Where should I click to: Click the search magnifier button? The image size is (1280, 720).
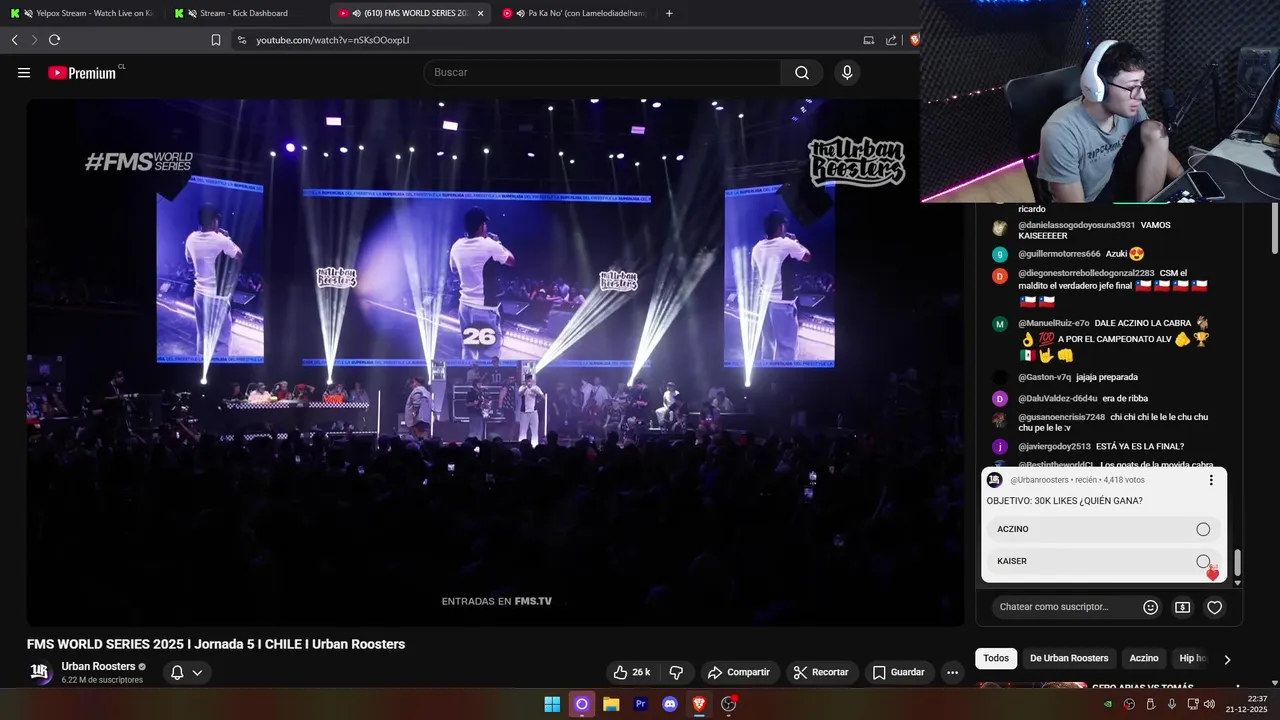coord(802,72)
